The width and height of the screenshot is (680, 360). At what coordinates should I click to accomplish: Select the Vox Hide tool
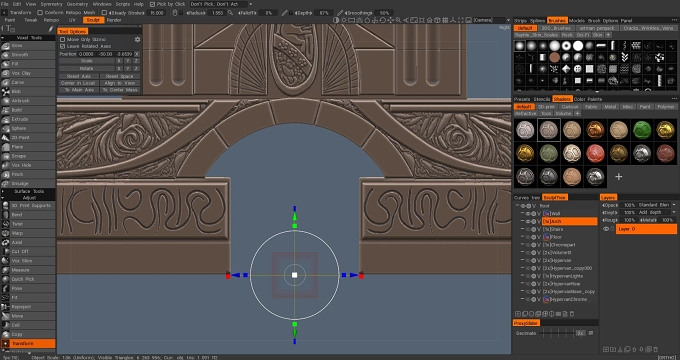[28, 165]
